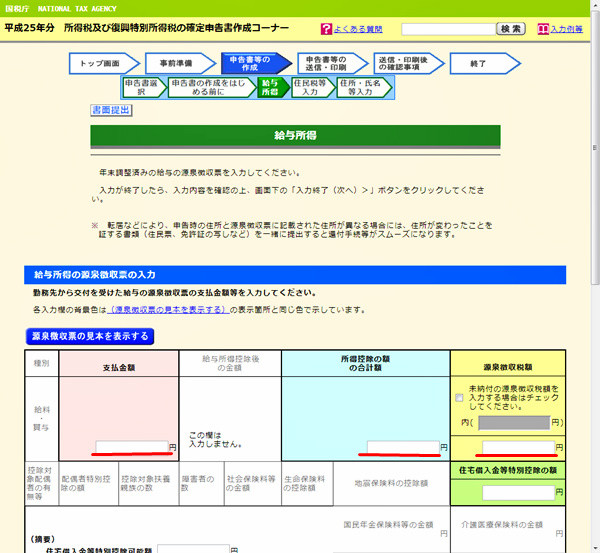Click the 地震保険料の控除額 cell
The width and height of the screenshot is (600, 553).
coord(391,483)
